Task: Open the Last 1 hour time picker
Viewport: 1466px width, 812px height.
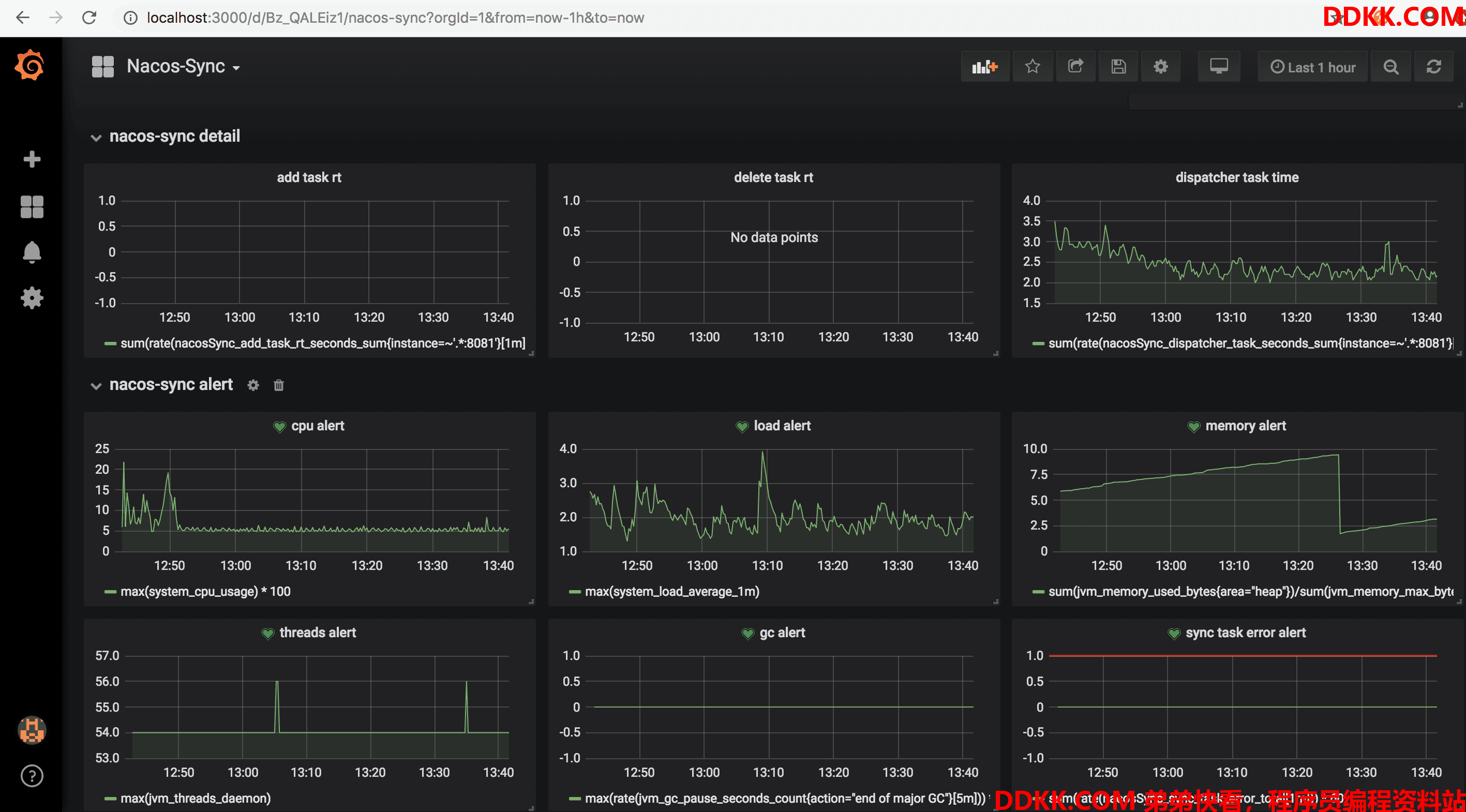Action: pos(1312,67)
